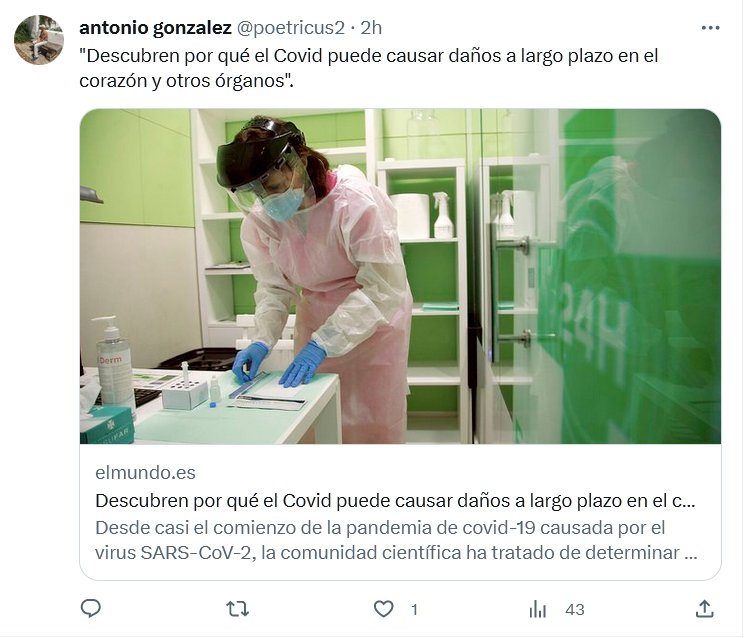Click the hand sanitizer bottle in photo
The width and height of the screenshot is (748, 638).
pos(114,362)
